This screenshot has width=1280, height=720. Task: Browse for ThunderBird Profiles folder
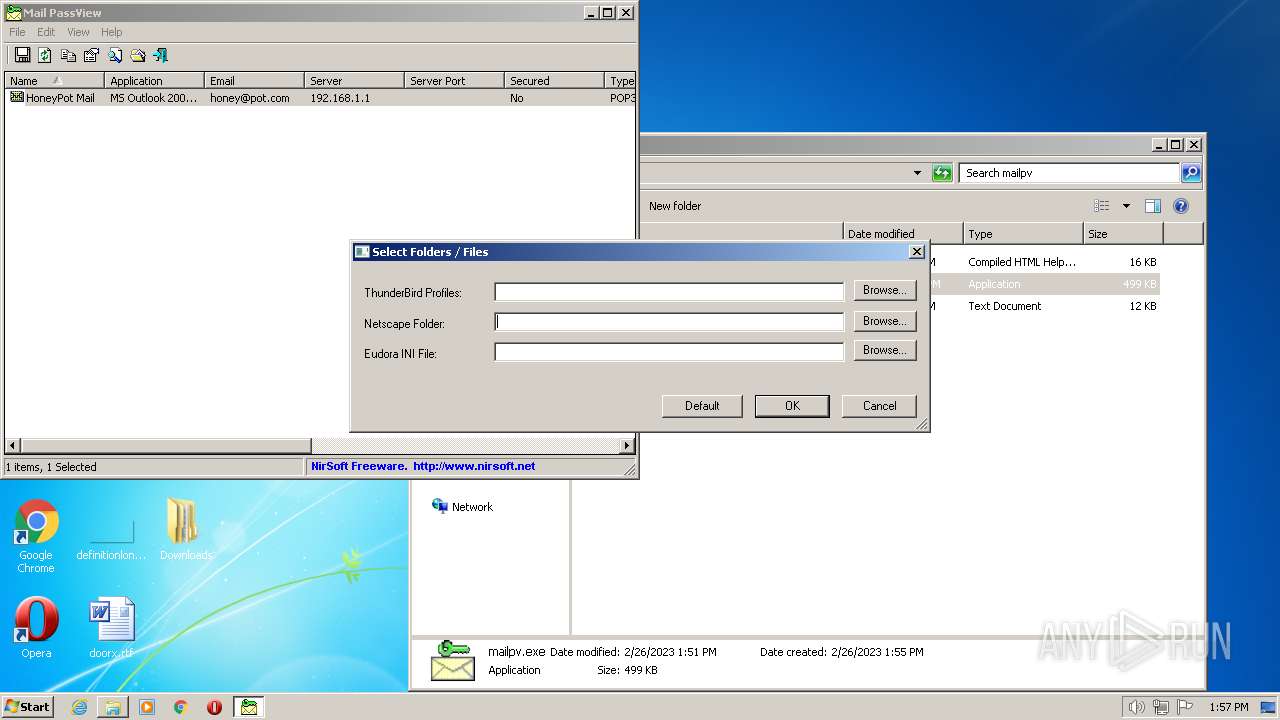pyautogui.click(x=885, y=290)
